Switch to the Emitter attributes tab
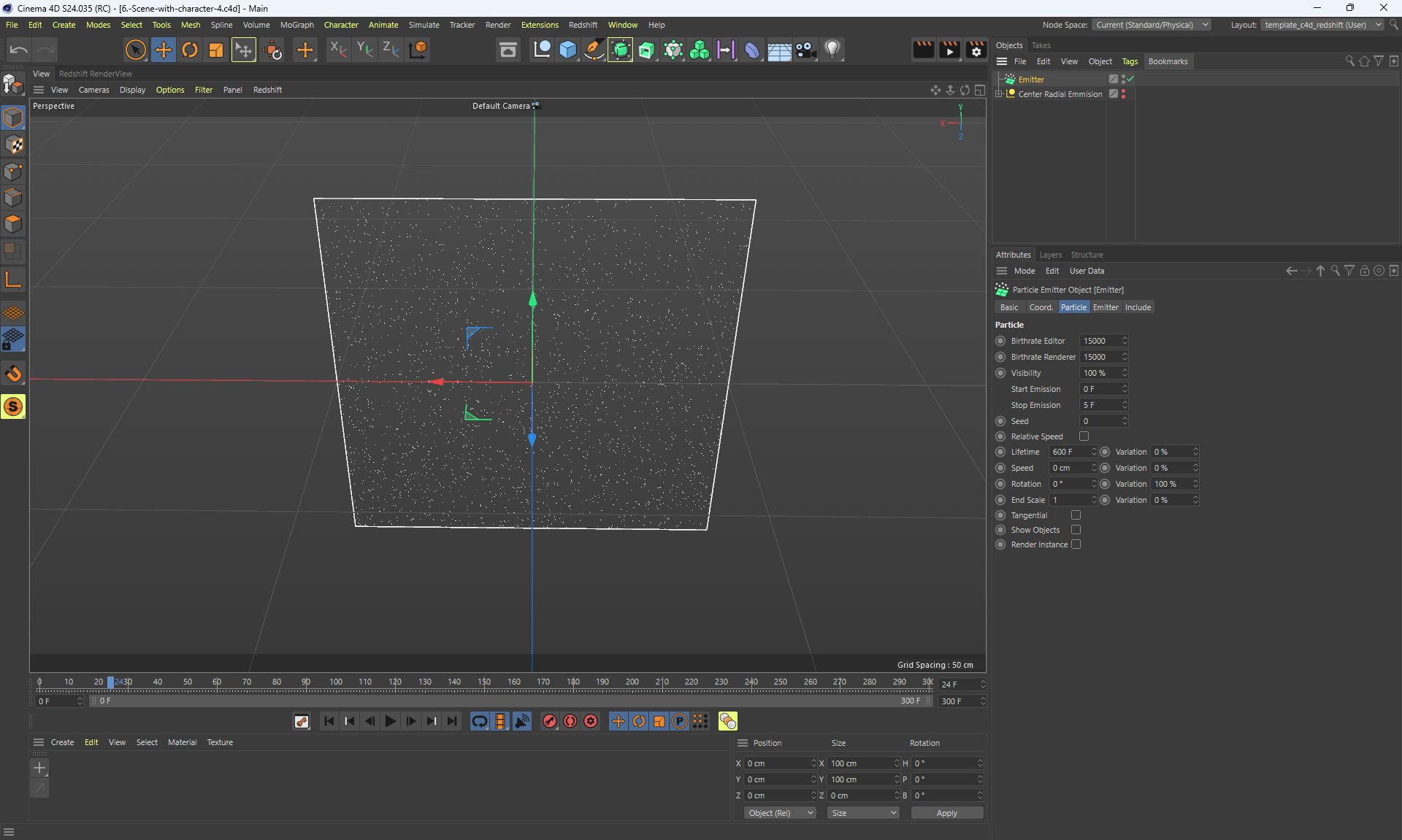Viewport: 1402px width, 840px height. [x=1105, y=307]
